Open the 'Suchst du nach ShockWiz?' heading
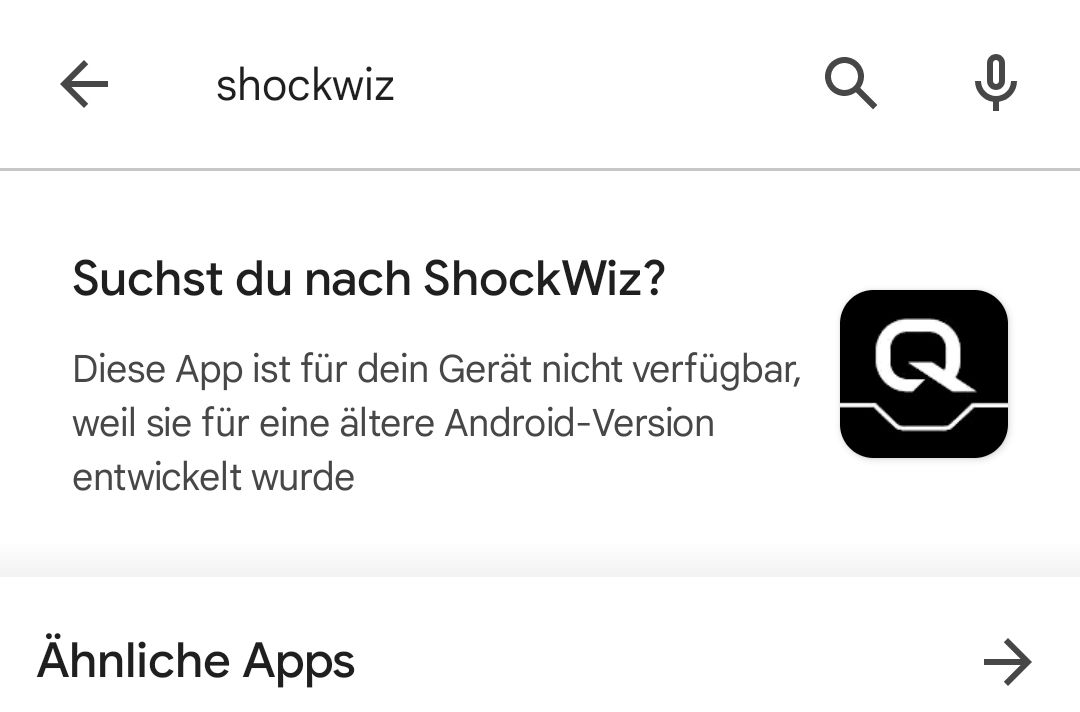 click(369, 278)
